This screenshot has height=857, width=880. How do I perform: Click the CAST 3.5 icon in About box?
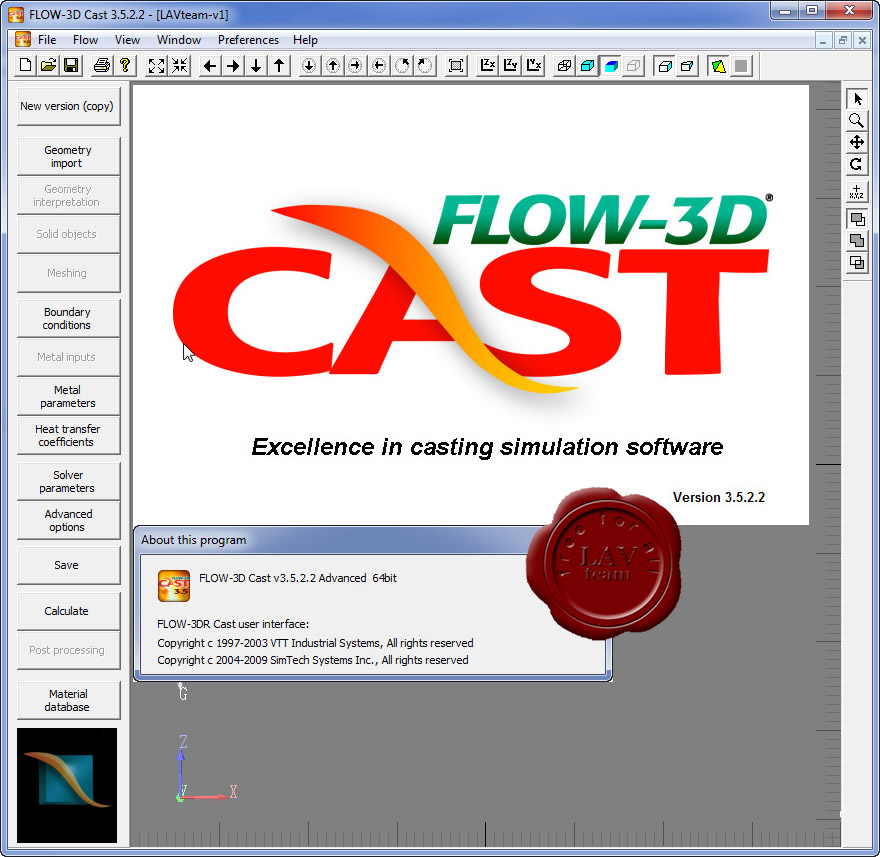click(x=174, y=586)
